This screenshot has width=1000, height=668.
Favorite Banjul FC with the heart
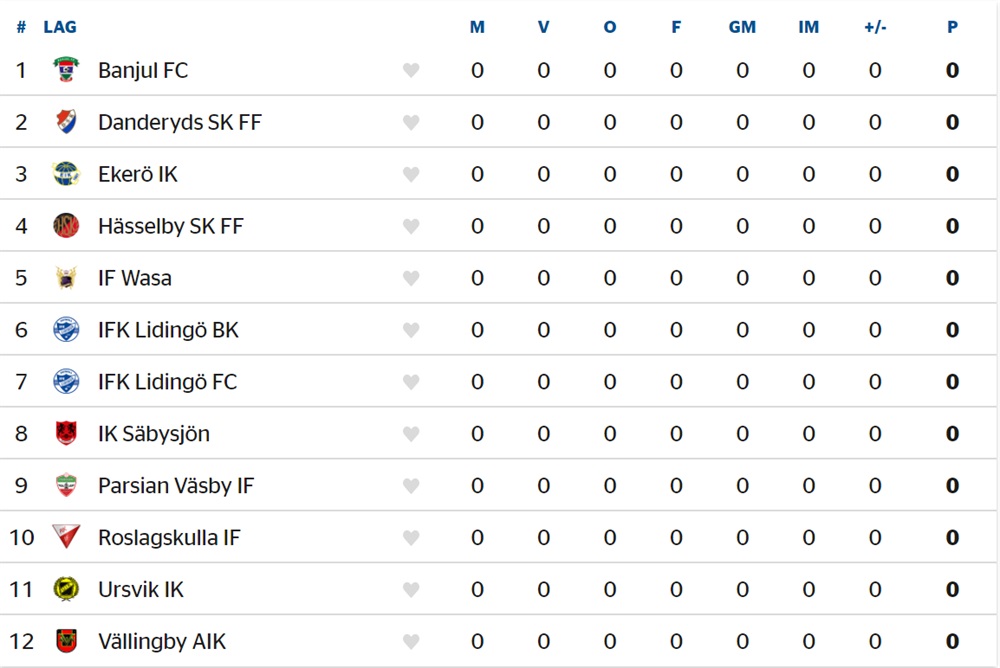(x=411, y=70)
